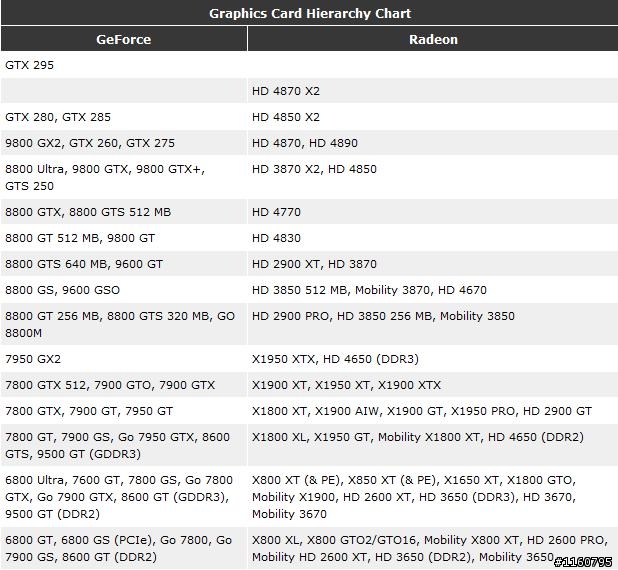Select the GeForce column header
The image size is (618, 570).
124,39
